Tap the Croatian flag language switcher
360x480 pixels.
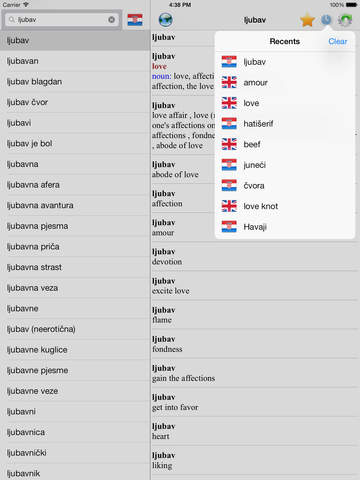coord(135,20)
